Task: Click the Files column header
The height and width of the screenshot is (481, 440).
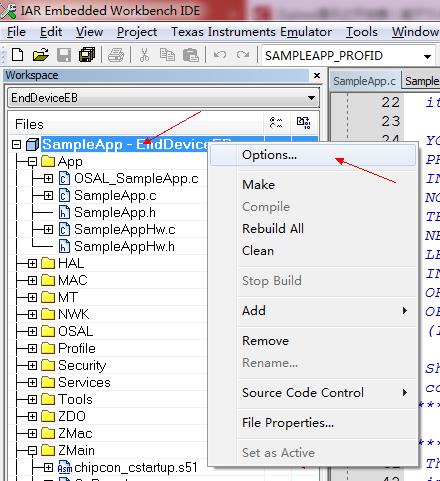Action: click(x=137, y=124)
